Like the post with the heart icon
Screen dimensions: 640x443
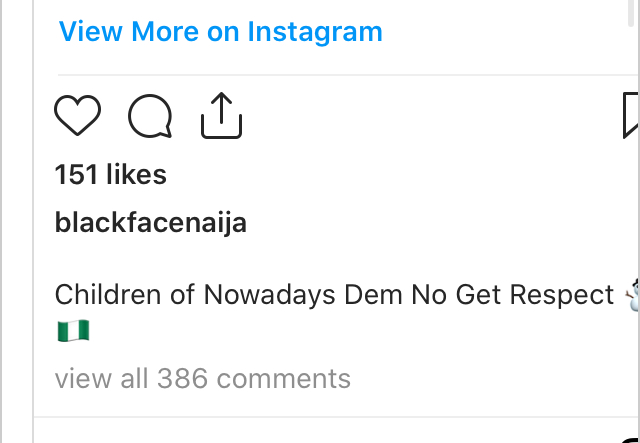click(77, 116)
